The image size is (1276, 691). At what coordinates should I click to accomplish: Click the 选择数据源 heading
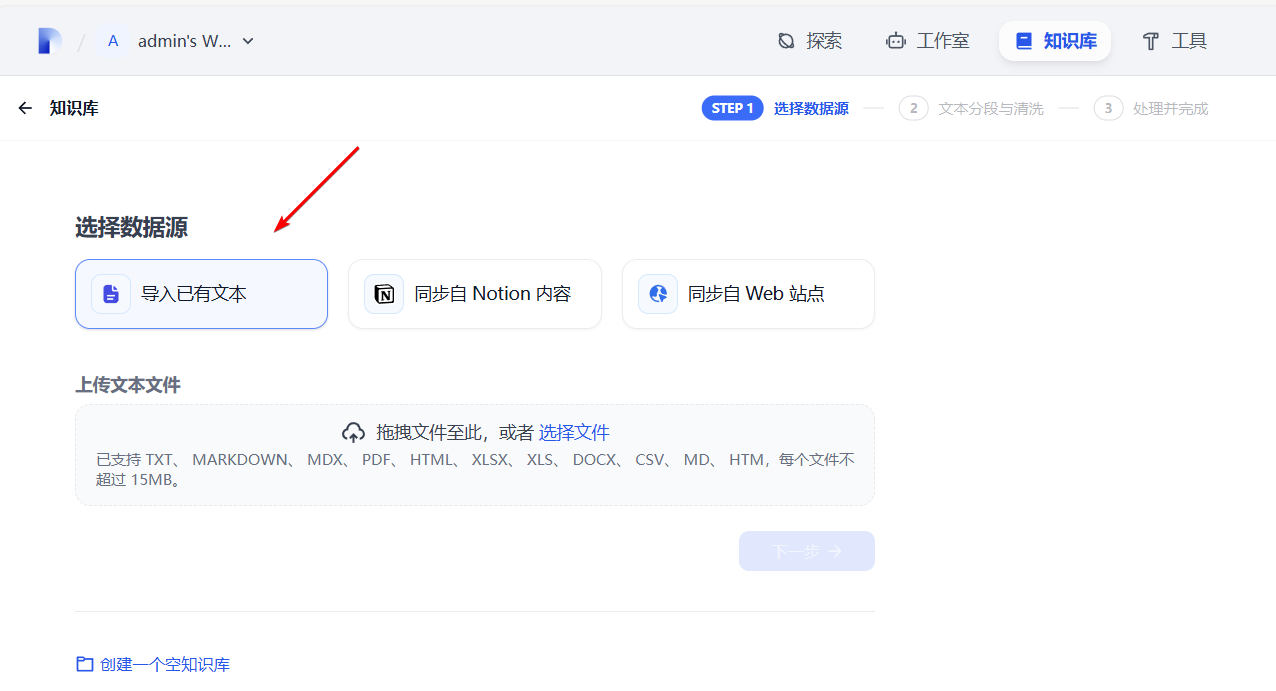coord(131,227)
